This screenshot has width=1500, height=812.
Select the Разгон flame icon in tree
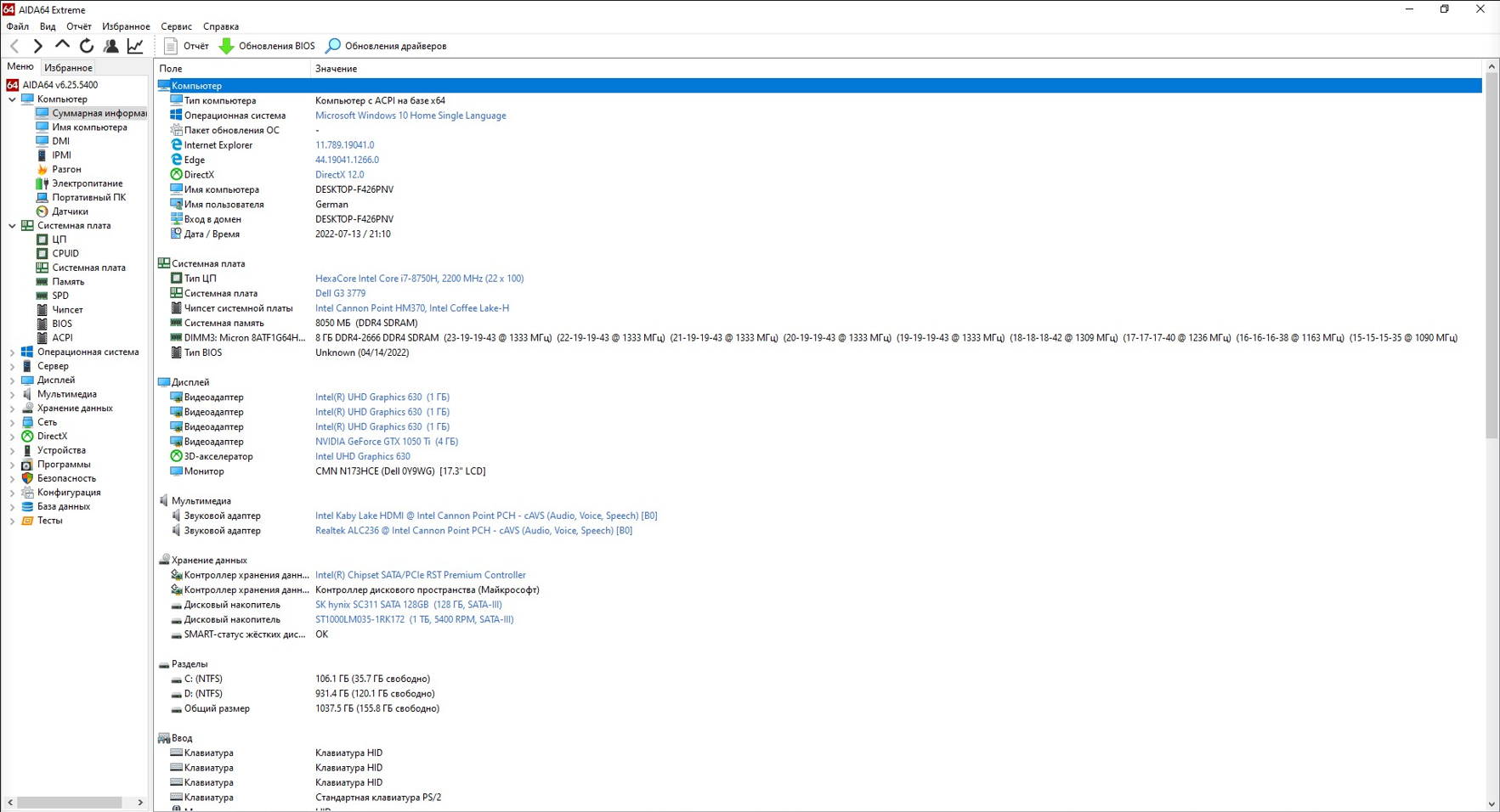[x=42, y=169]
